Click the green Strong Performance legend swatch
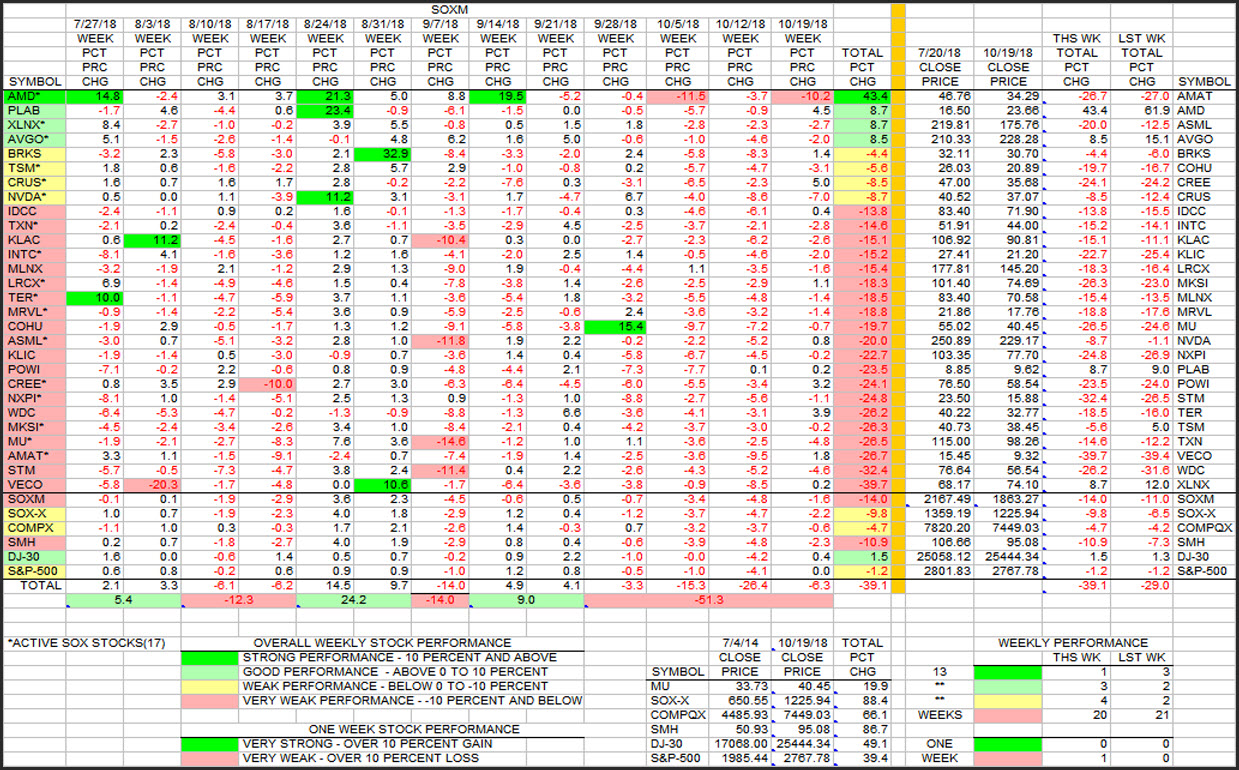This screenshot has height=770, width=1239. coord(210,657)
